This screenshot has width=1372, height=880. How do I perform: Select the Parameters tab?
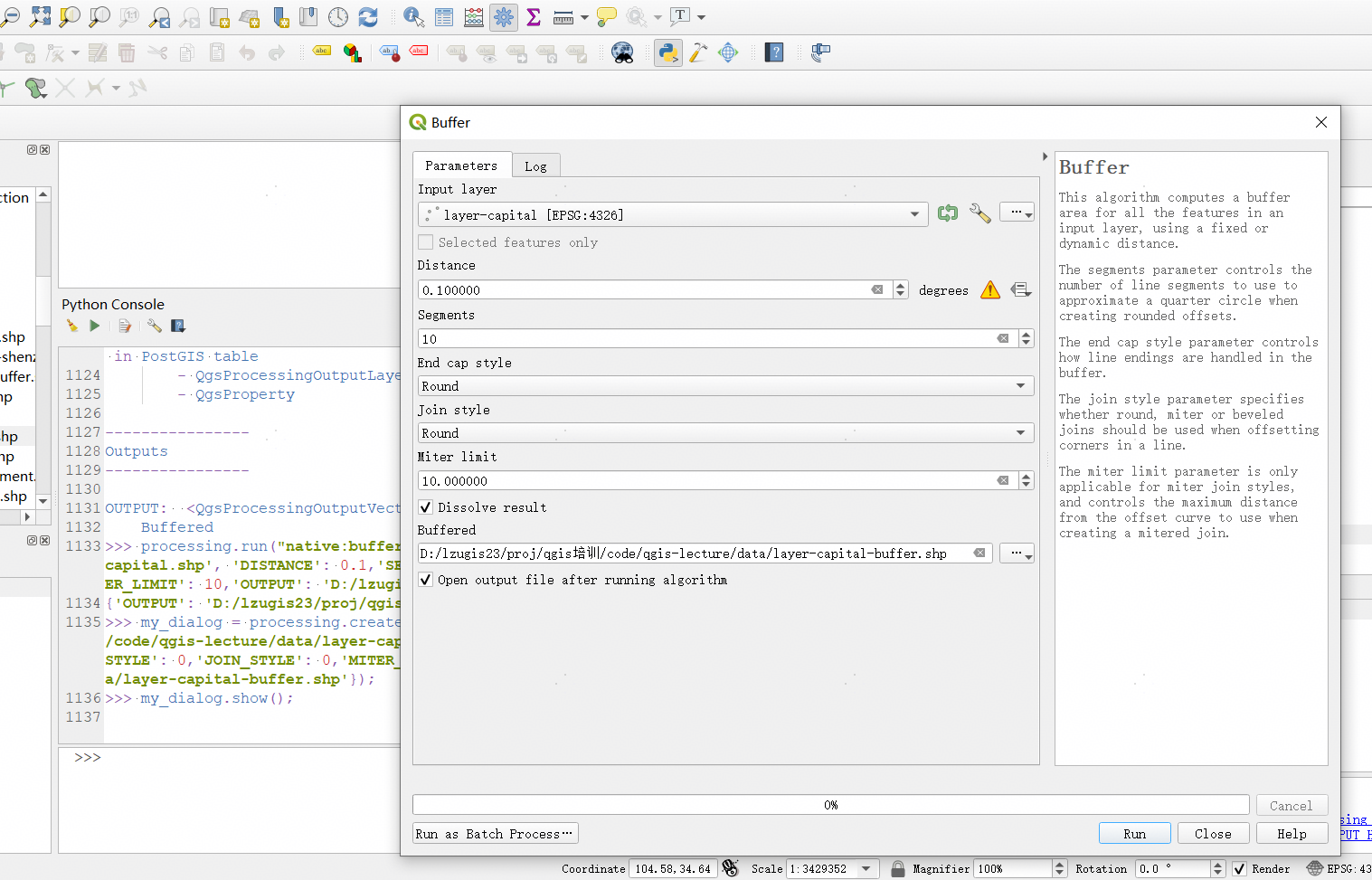click(462, 165)
